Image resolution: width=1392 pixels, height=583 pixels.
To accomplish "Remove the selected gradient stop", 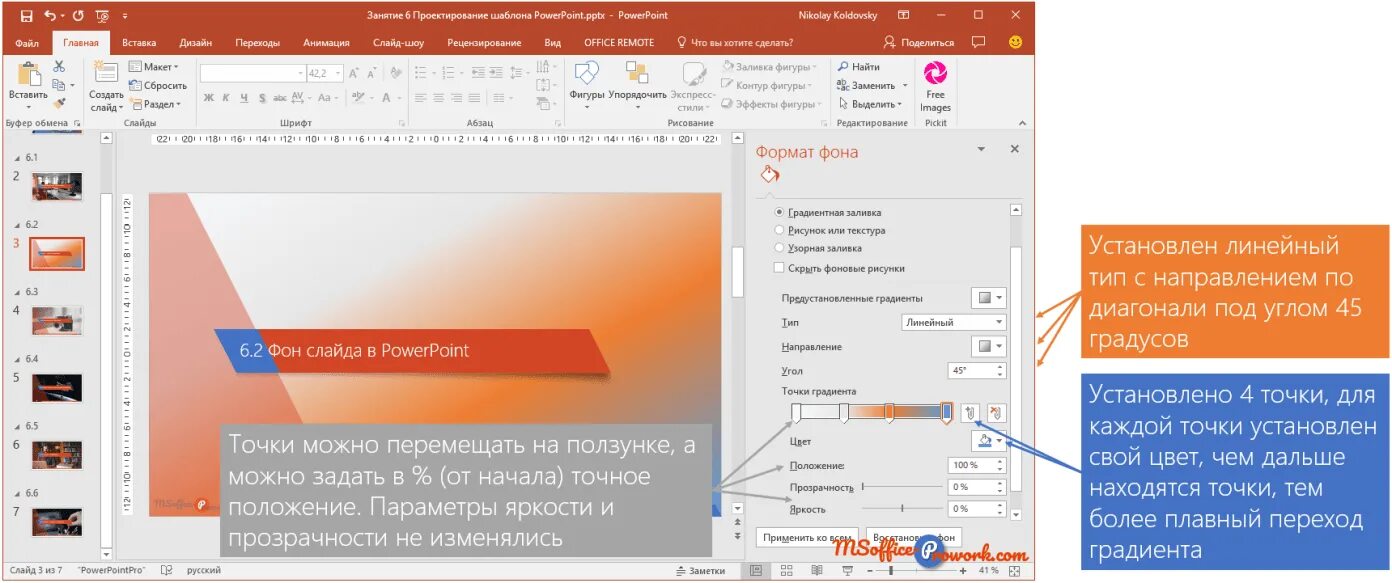I will (996, 412).
